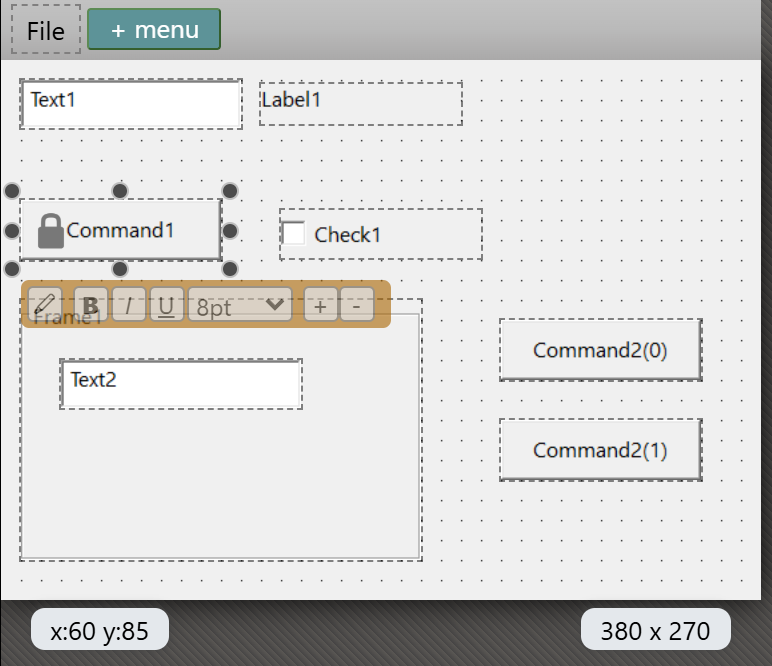Click the chevron arrow of font size combo
Screen dimensions: 772x666
pyautogui.click(x=275, y=304)
